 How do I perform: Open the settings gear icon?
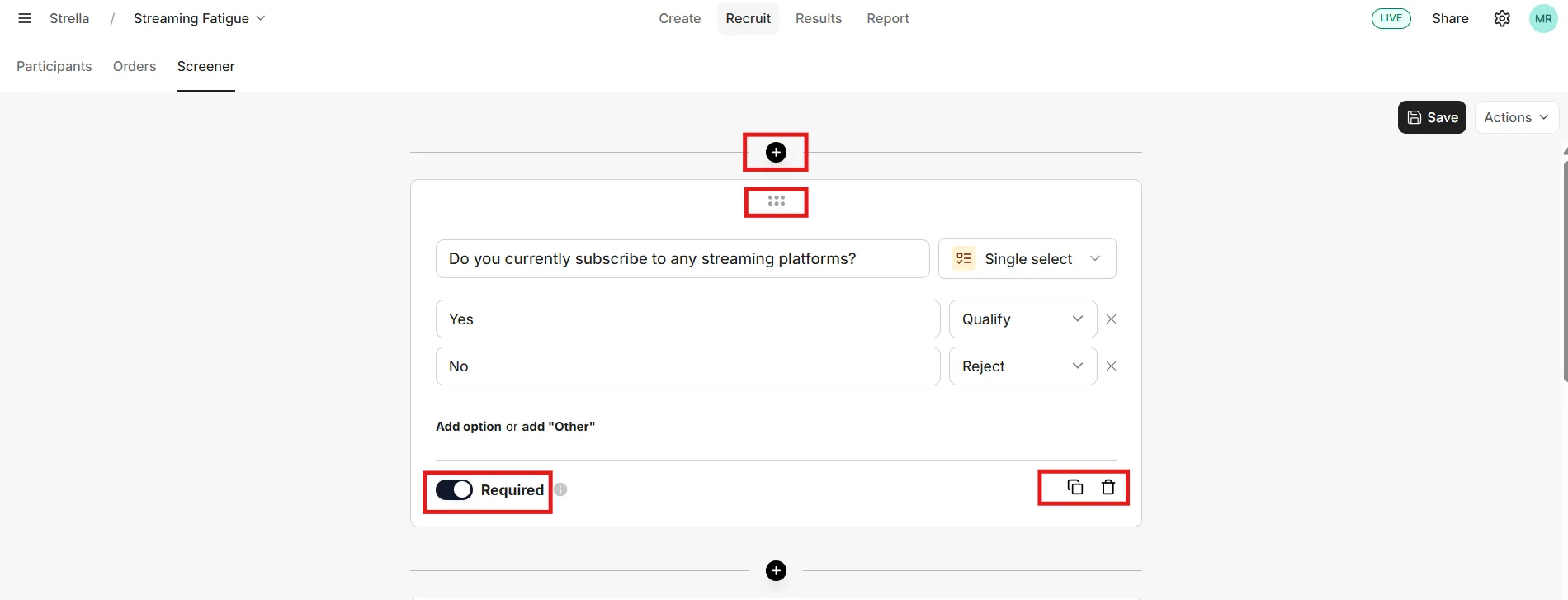1502,18
